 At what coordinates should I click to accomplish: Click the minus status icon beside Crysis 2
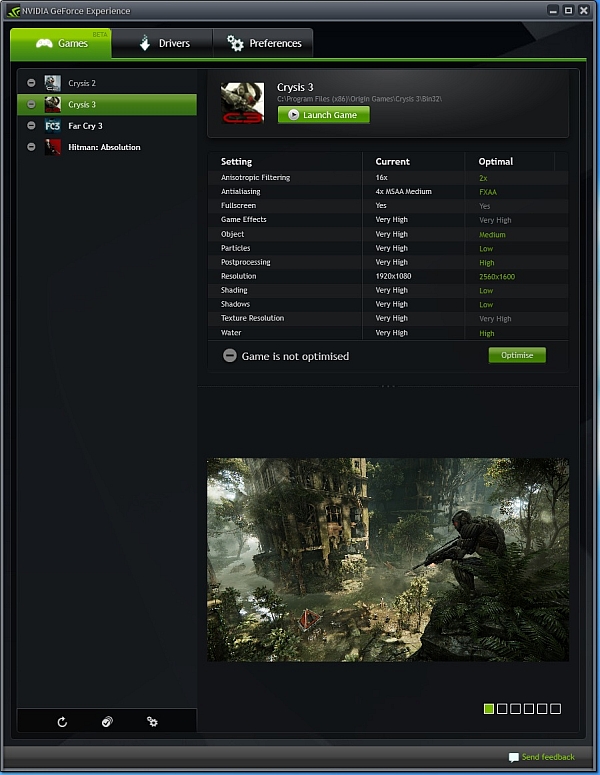[31, 83]
